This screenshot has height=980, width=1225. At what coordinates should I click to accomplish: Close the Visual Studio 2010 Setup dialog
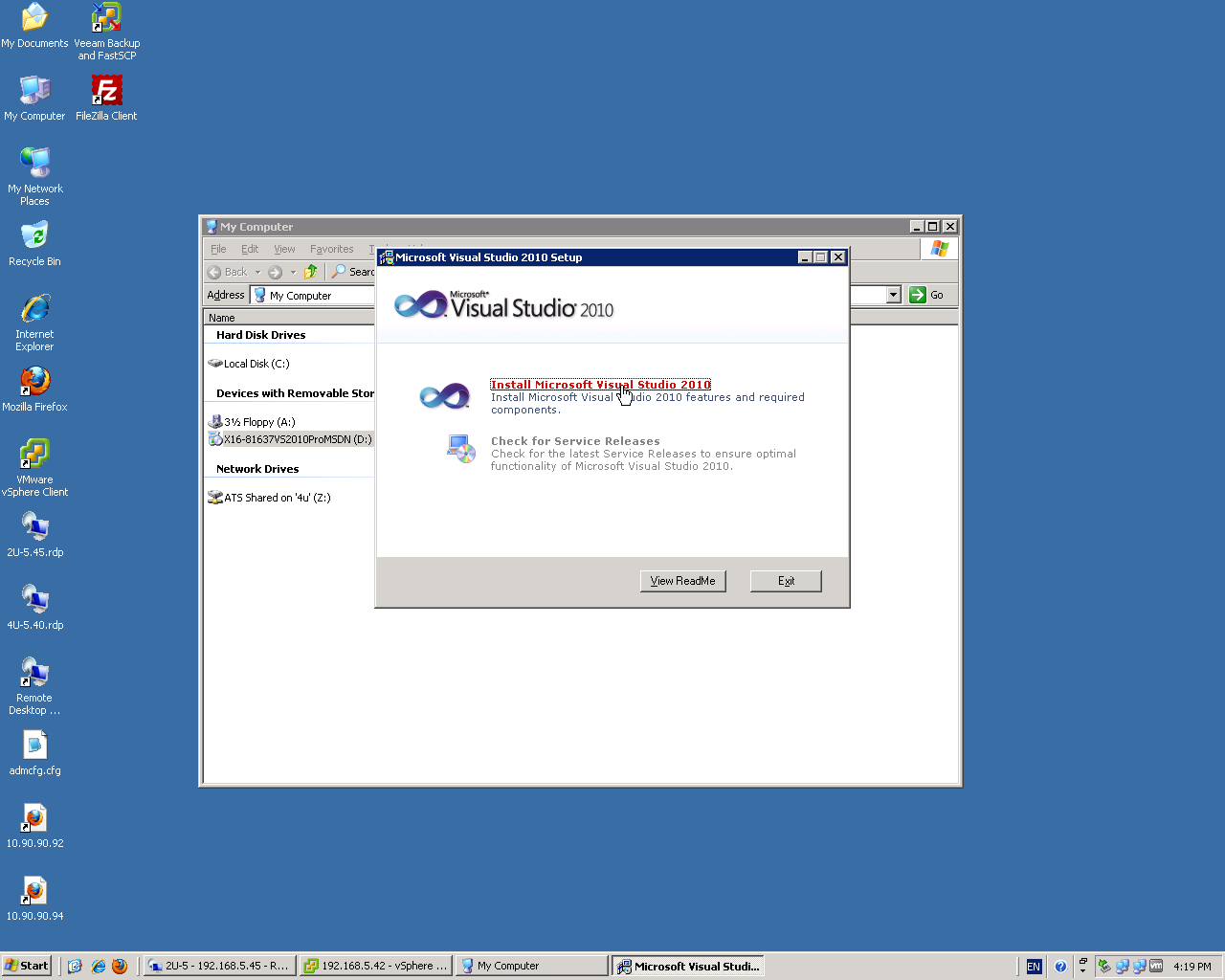[838, 257]
